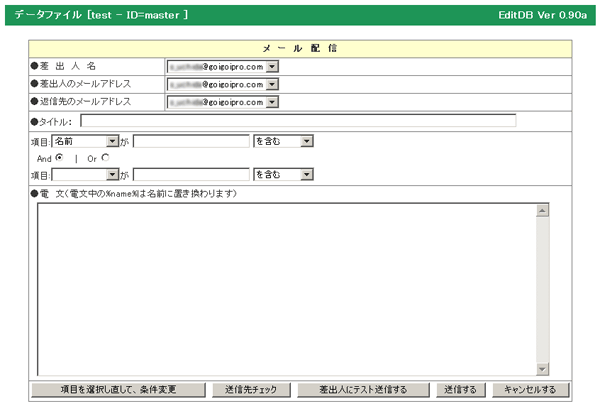Select the Or radio button

(105, 158)
